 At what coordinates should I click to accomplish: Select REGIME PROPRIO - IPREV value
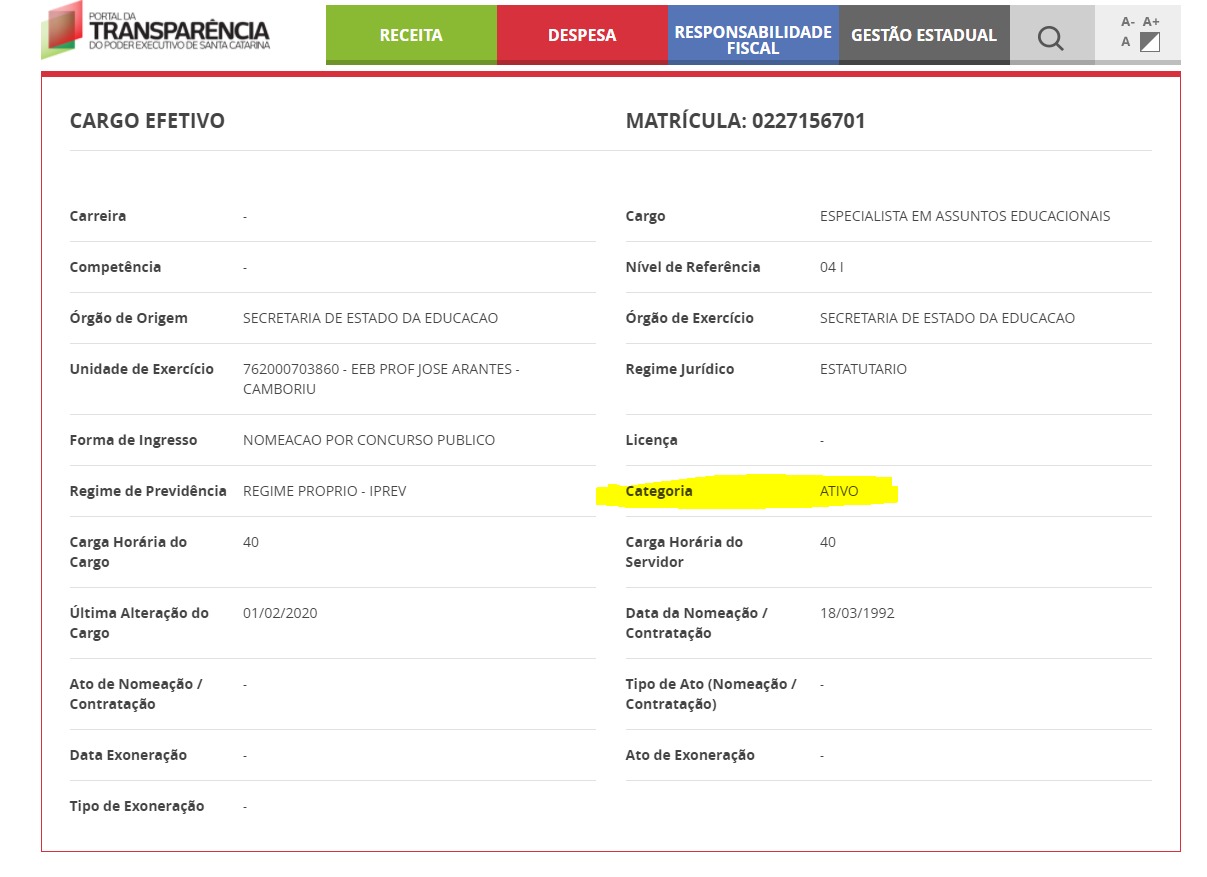tap(325, 491)
